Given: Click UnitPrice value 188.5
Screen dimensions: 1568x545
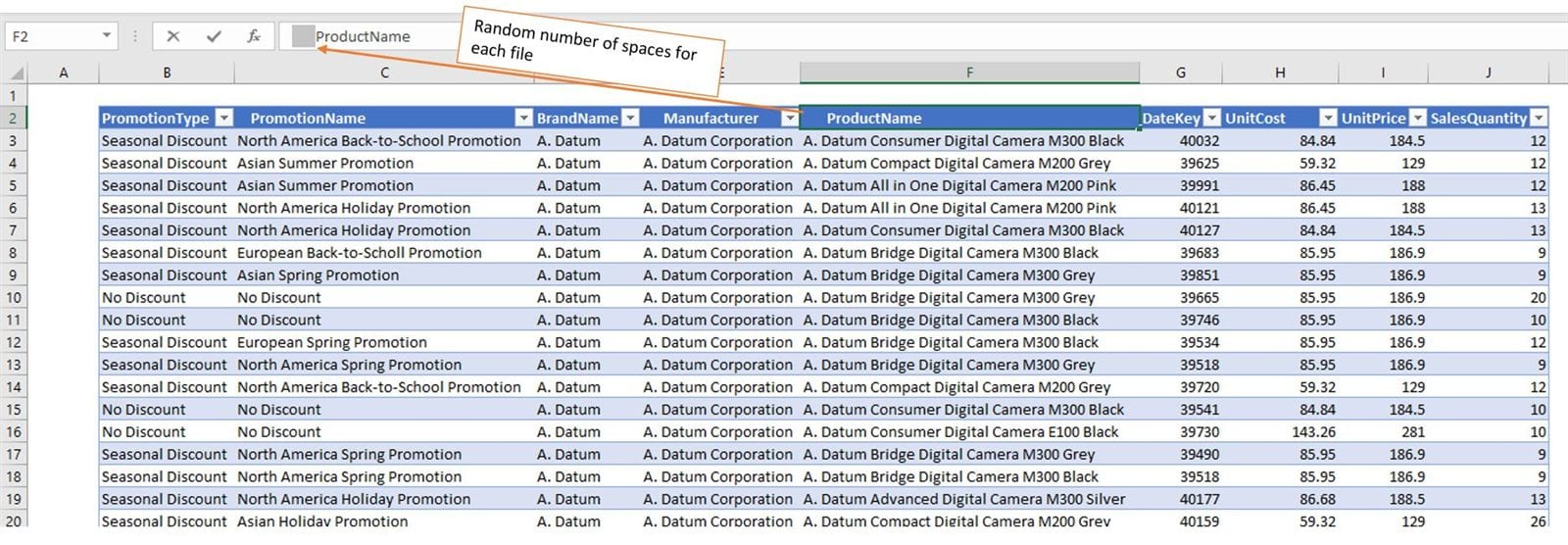Looking at the screenshot, I should tap(1407, 499).
